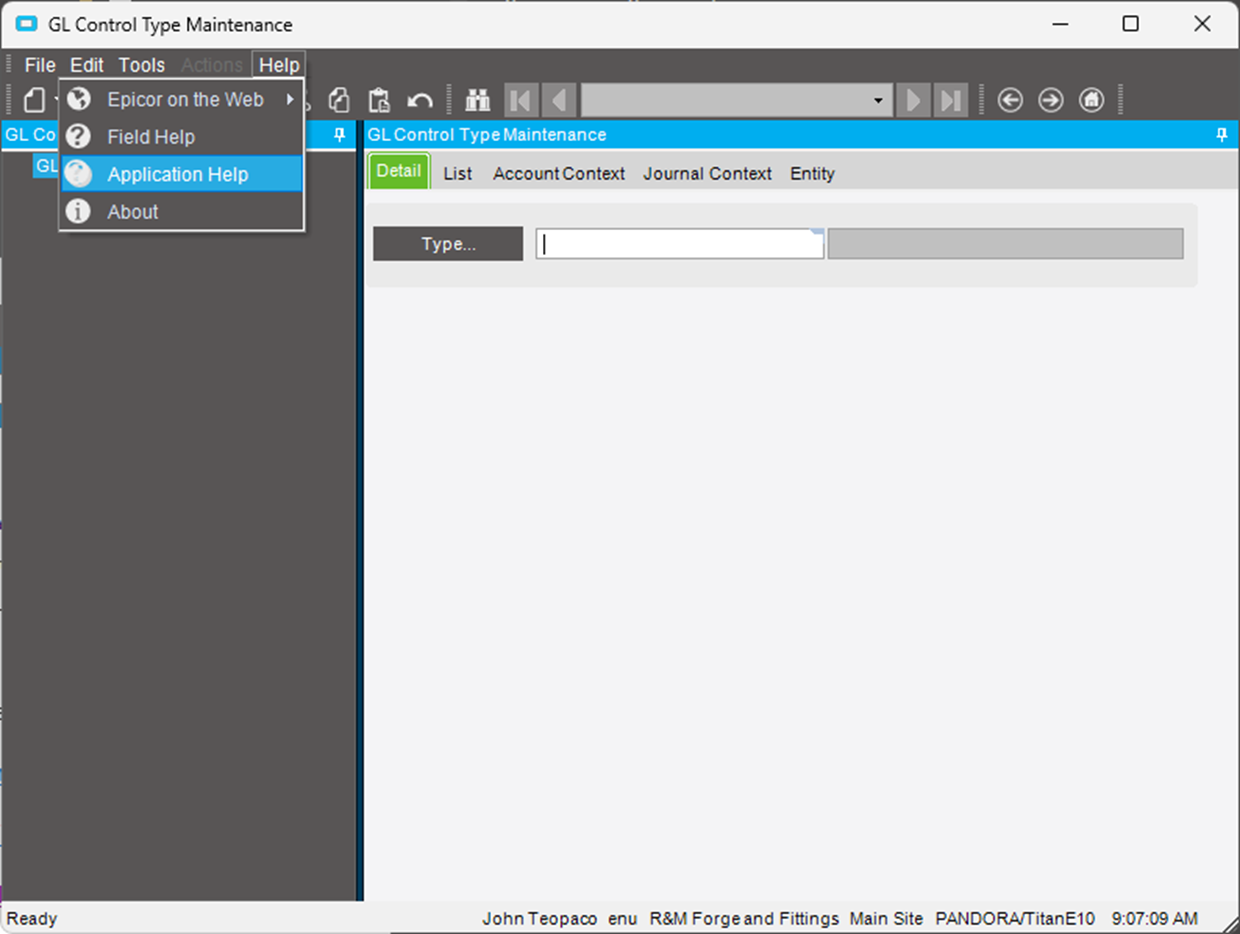
Task: Open Search with the binoculars icon
Action: coord(479,100)
